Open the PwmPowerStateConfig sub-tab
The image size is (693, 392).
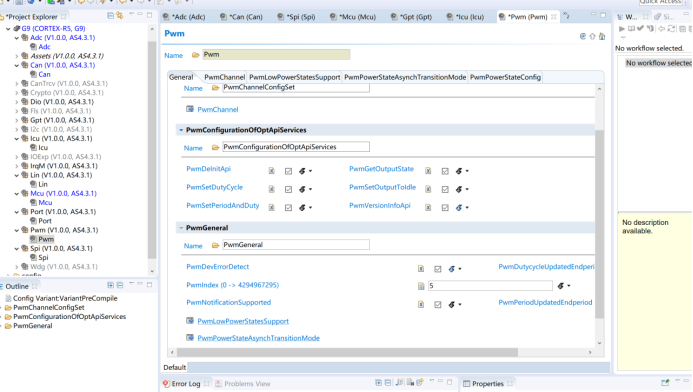tap(505, 77)
